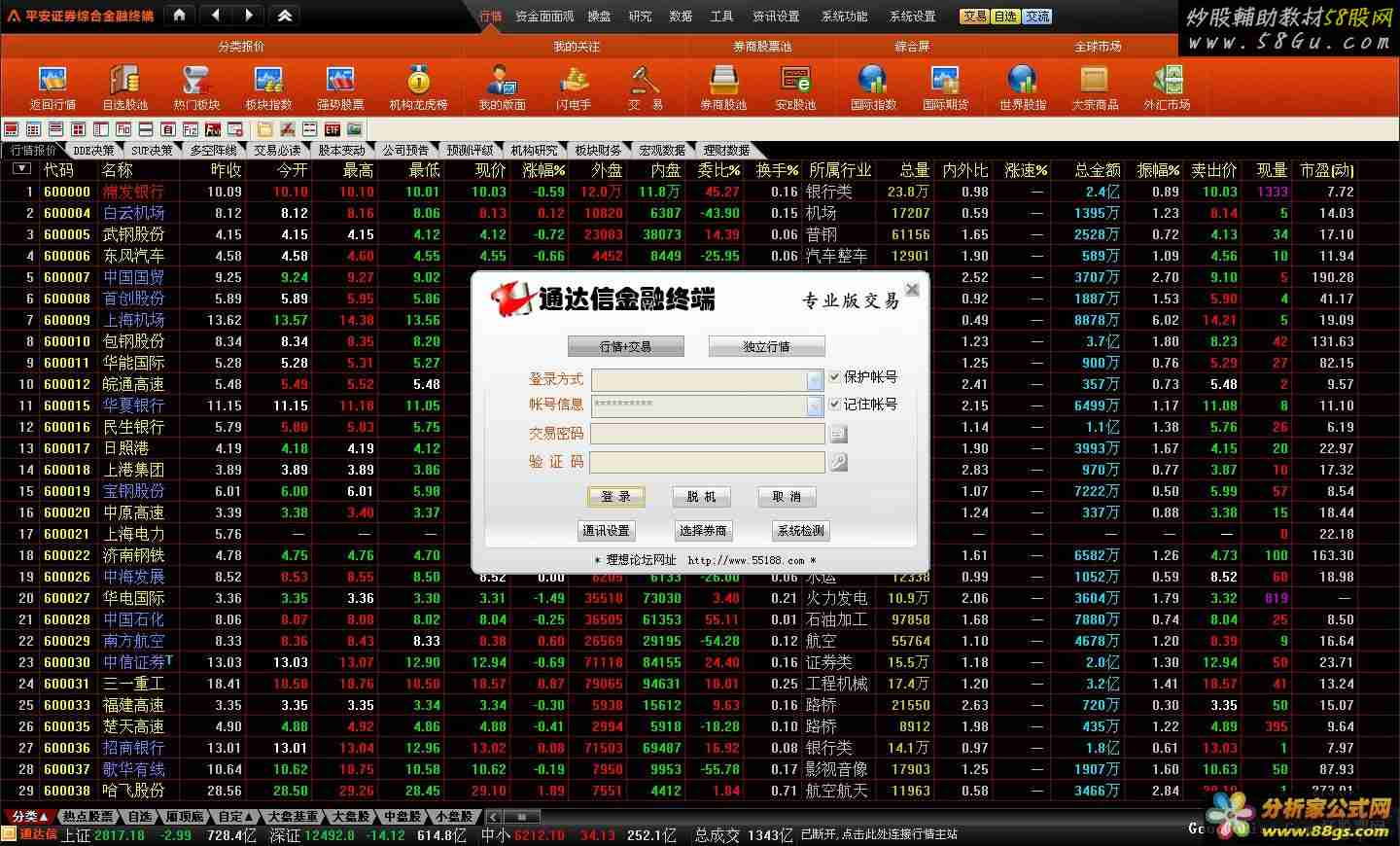1400x846 pixels.
Task: Open the 研究 menu
Action: [x=640, y=17]
